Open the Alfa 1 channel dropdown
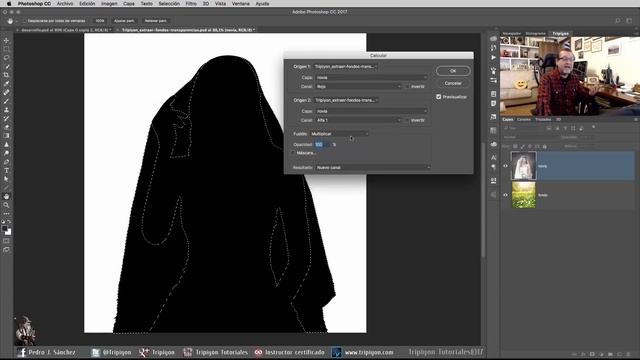The height and width of the screenshot is (360, 640). (x=358, y=120)
